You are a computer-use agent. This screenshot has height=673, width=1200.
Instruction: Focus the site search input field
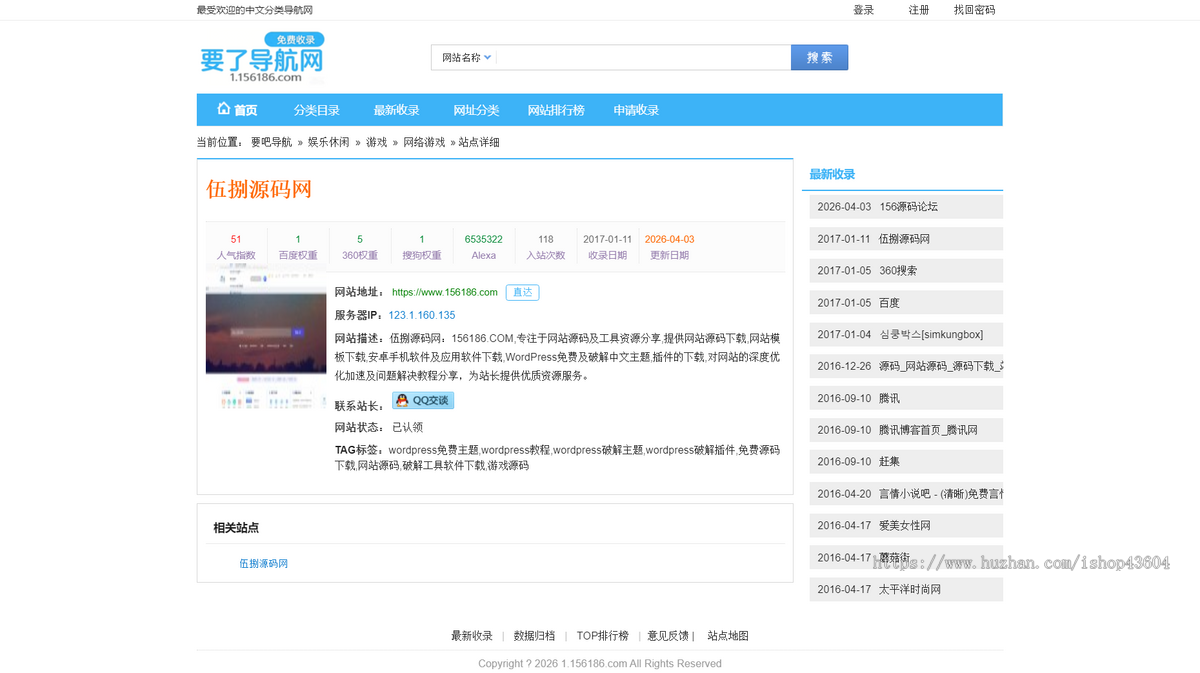coord(643,58)
